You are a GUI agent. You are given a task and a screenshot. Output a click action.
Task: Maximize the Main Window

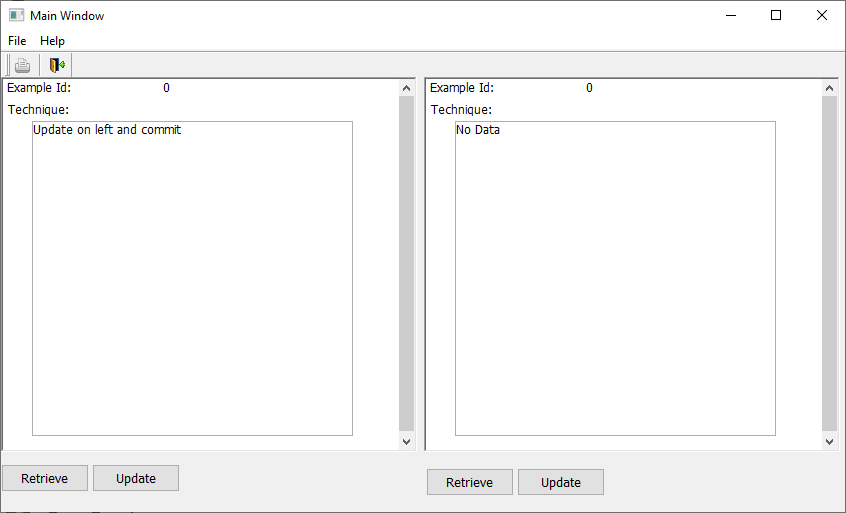pyautogui.click(x=776, y=15)
